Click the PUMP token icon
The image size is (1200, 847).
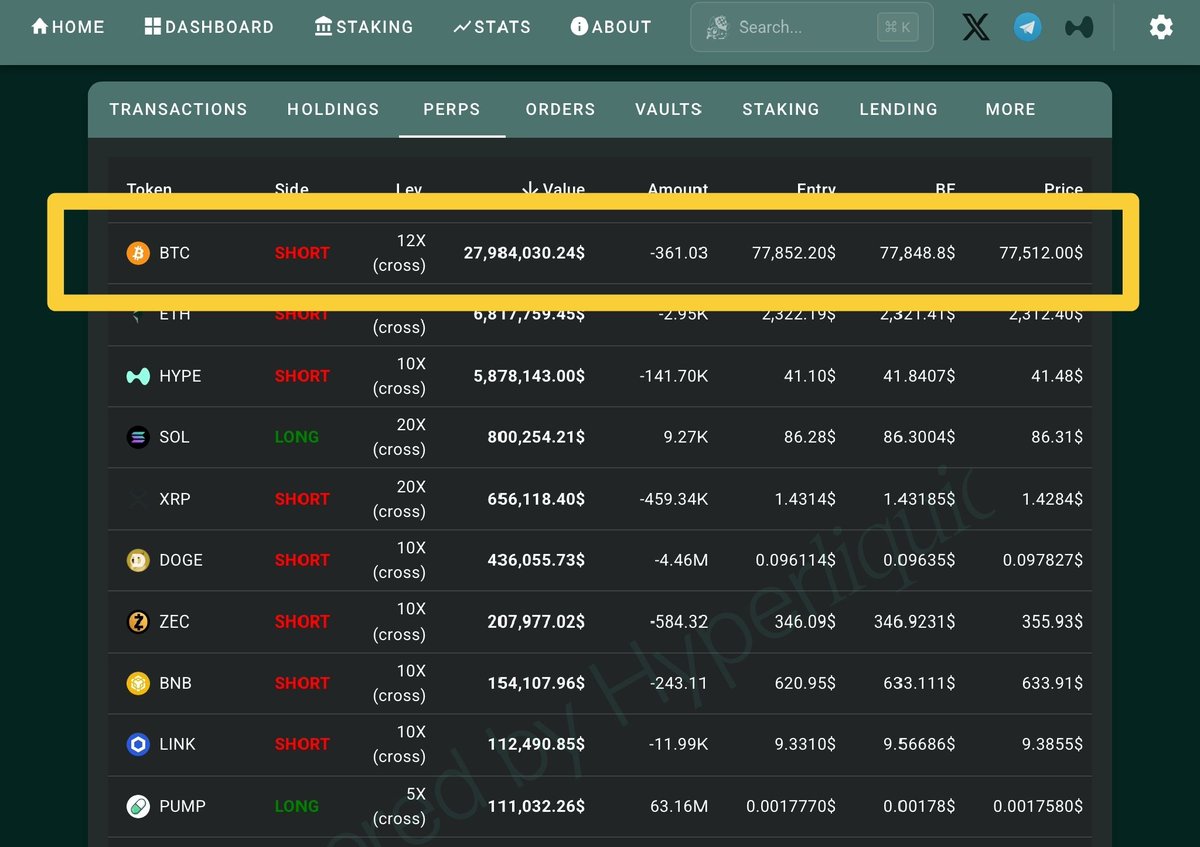(x=138, y=806)
